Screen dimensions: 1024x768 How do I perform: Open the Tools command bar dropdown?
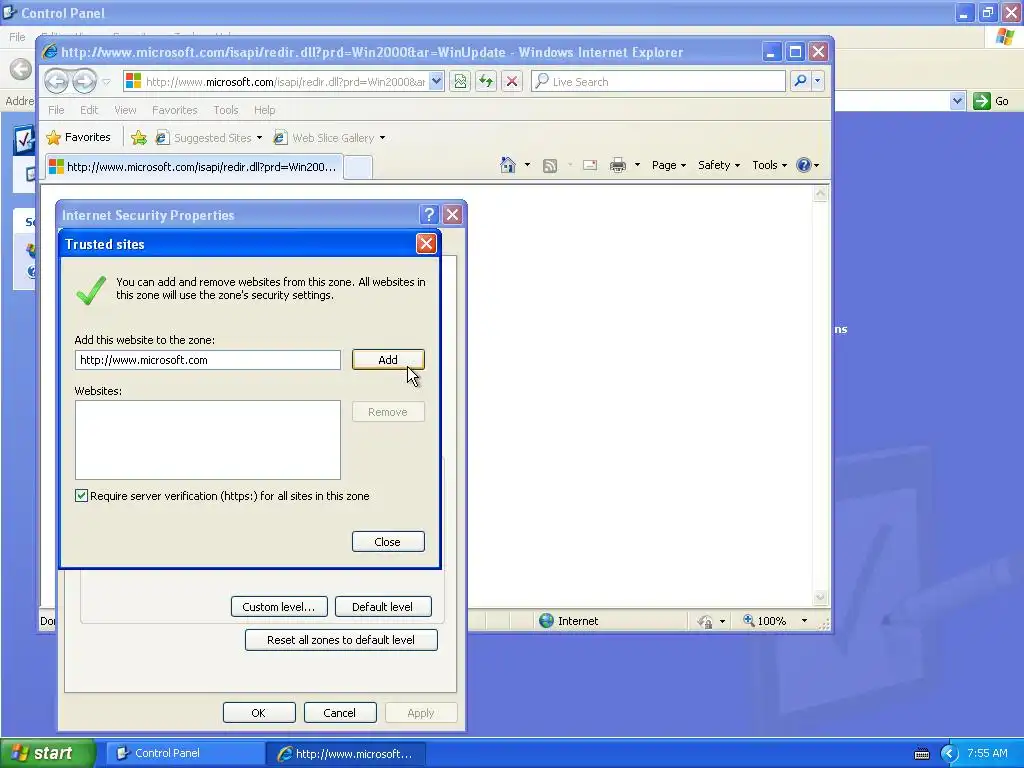click(x=769, y=165)
